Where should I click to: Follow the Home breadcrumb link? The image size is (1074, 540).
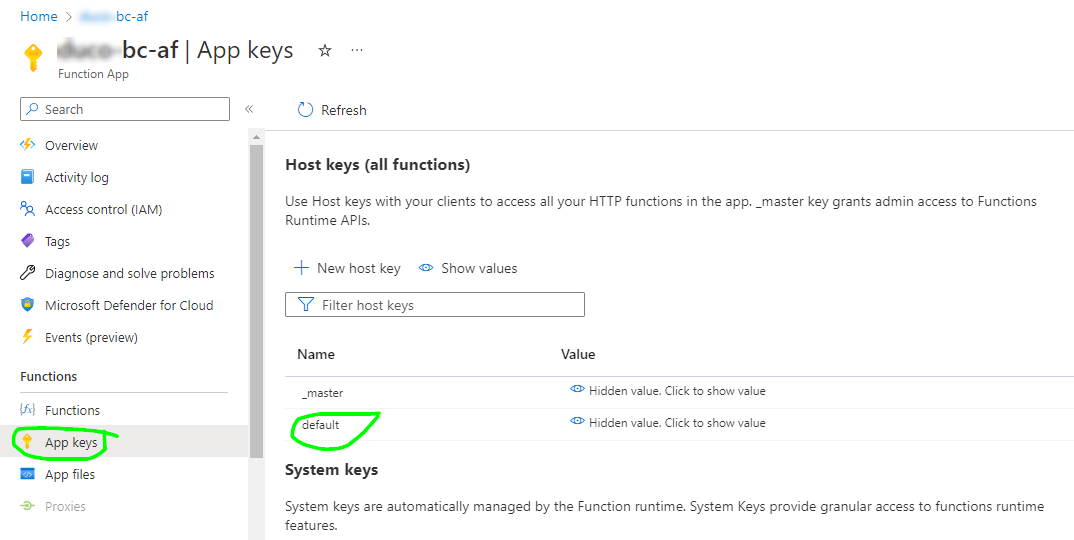(38, 16)
